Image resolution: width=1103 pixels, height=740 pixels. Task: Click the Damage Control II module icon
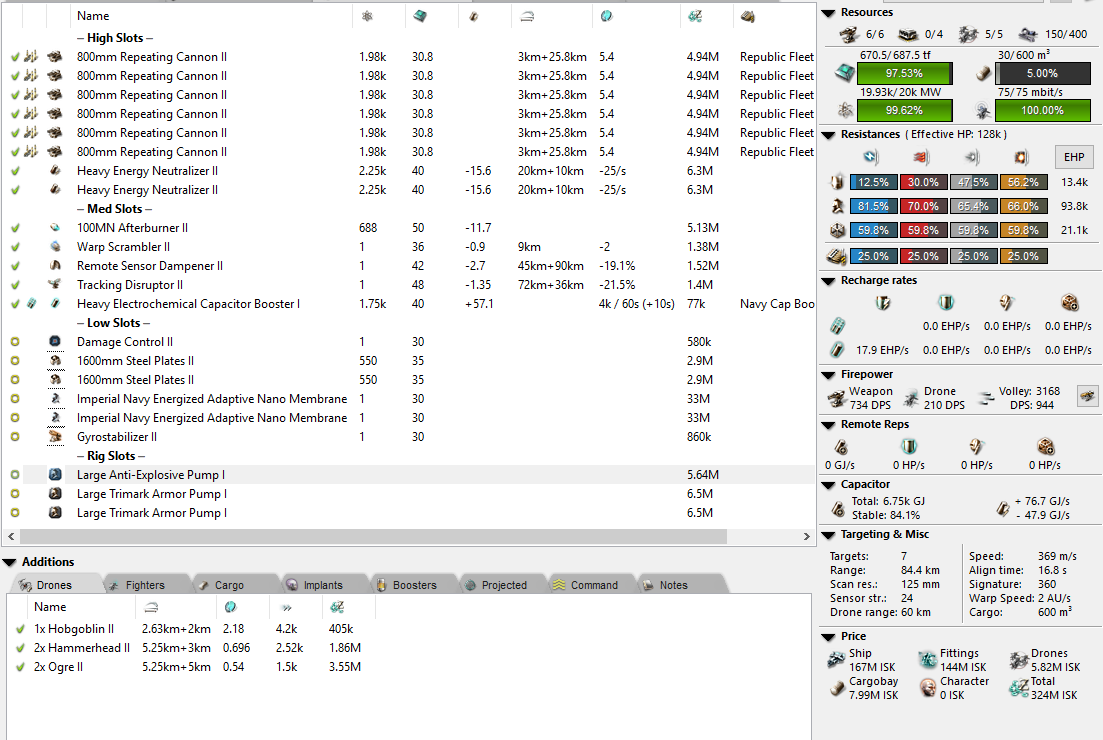[54, 342]
